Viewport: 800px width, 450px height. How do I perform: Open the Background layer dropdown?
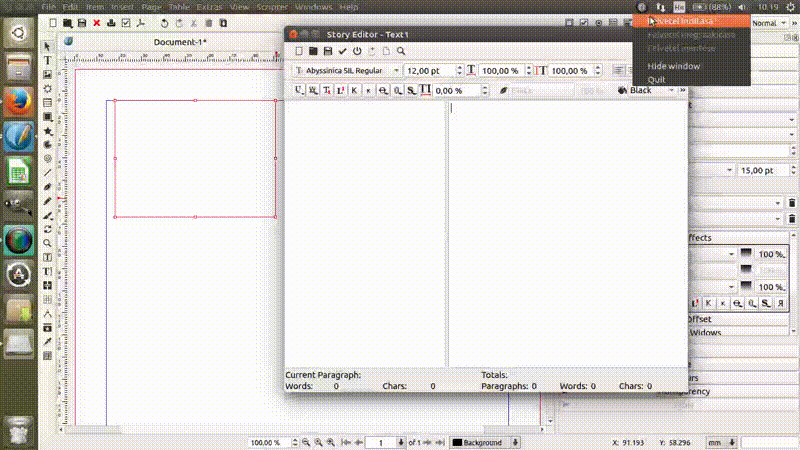click(x=486, y=442)
